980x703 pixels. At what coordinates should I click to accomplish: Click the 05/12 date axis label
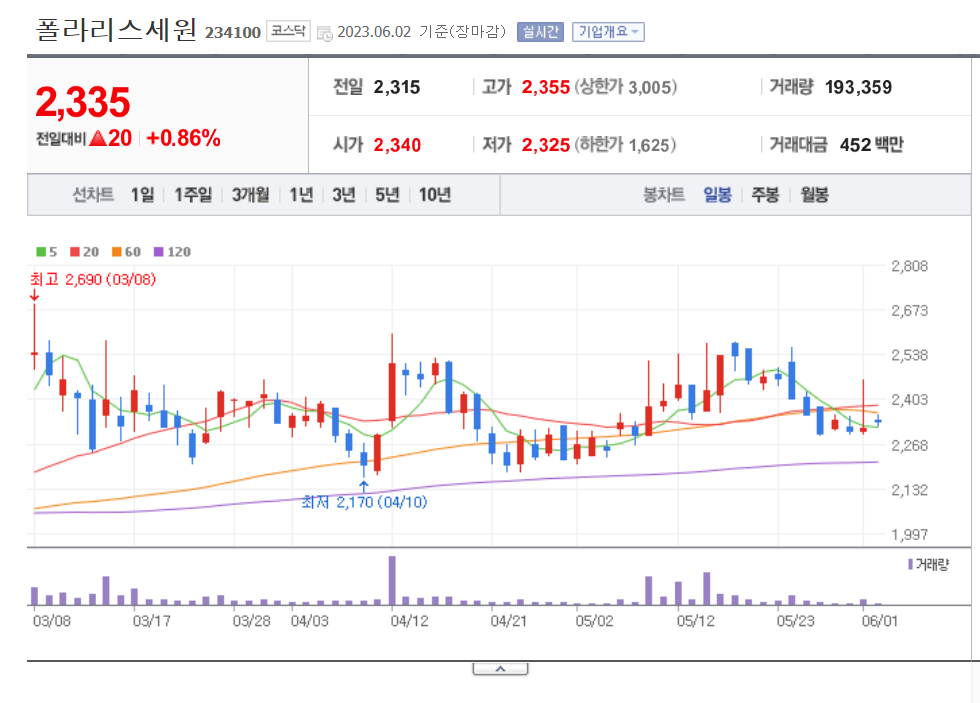pyautogui.click(x=695, y=621)
